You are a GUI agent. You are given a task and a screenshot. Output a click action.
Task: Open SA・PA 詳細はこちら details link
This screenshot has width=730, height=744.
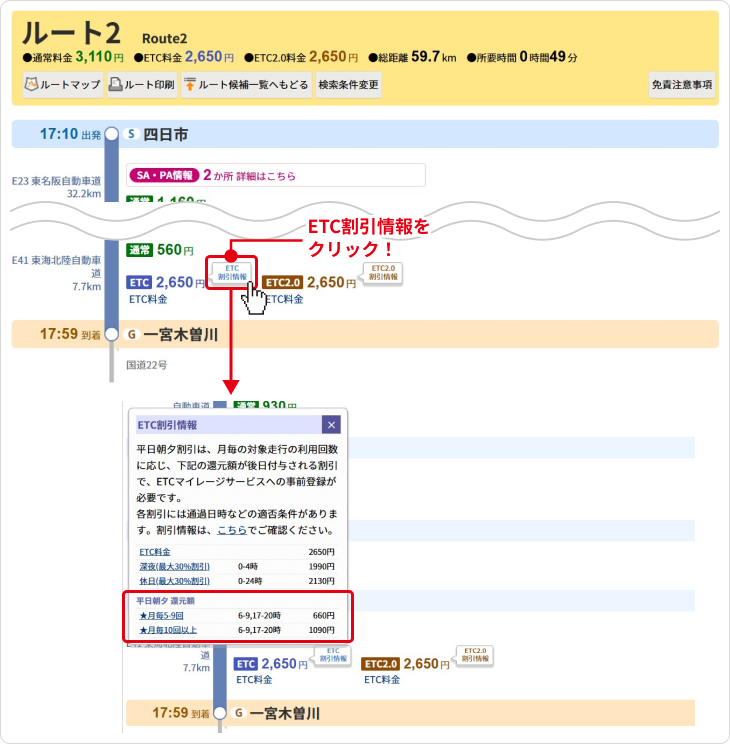pos(250,176)
